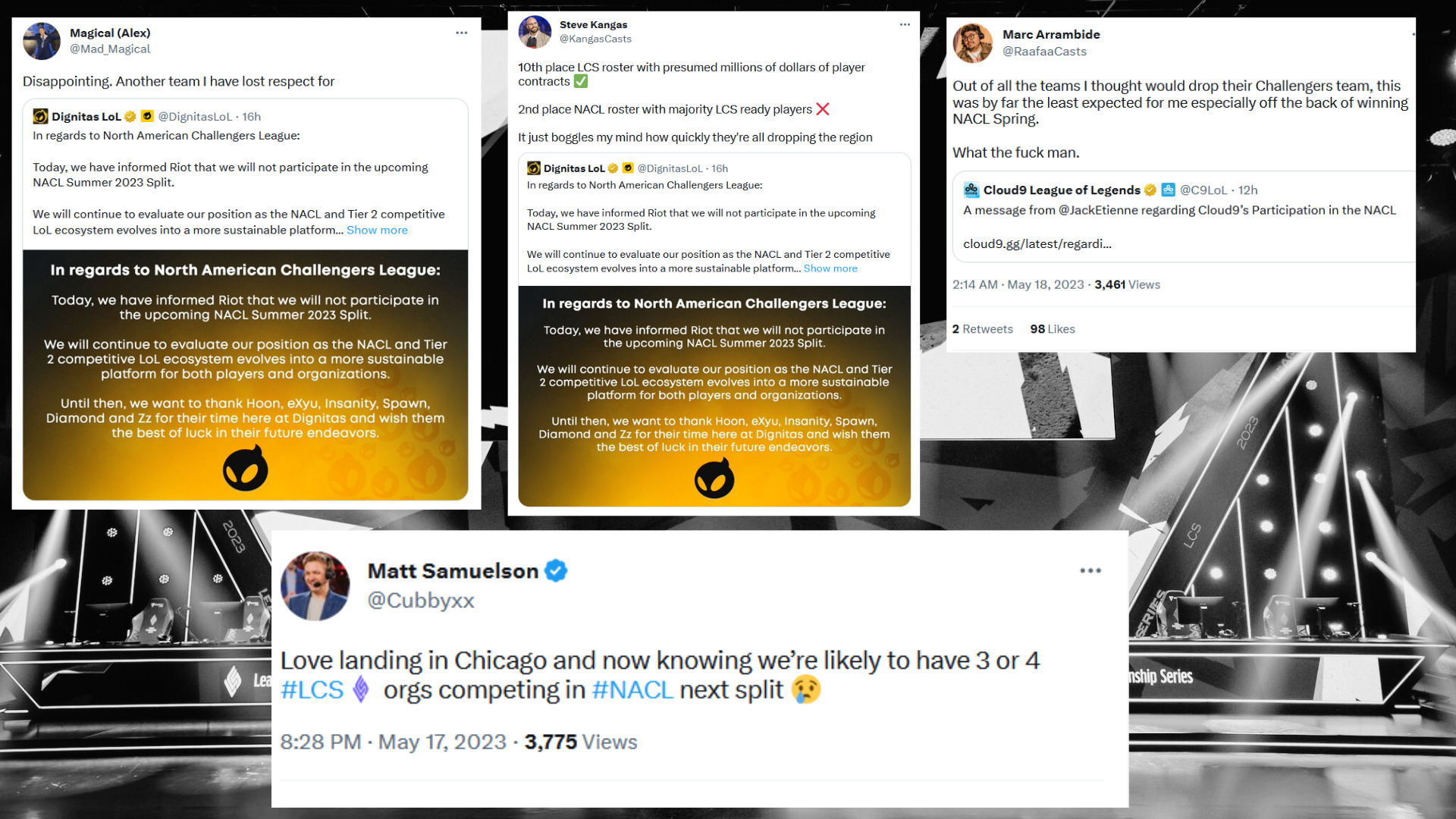Open the @Cubbyxx handle
This screenshot has width=1456, height=819.
point(421,601)
